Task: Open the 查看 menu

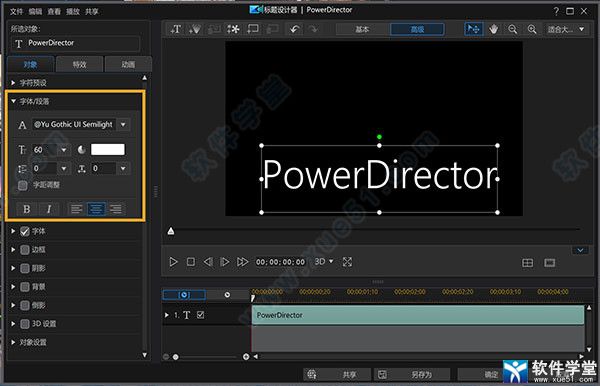Action: (x=54, y=11)
